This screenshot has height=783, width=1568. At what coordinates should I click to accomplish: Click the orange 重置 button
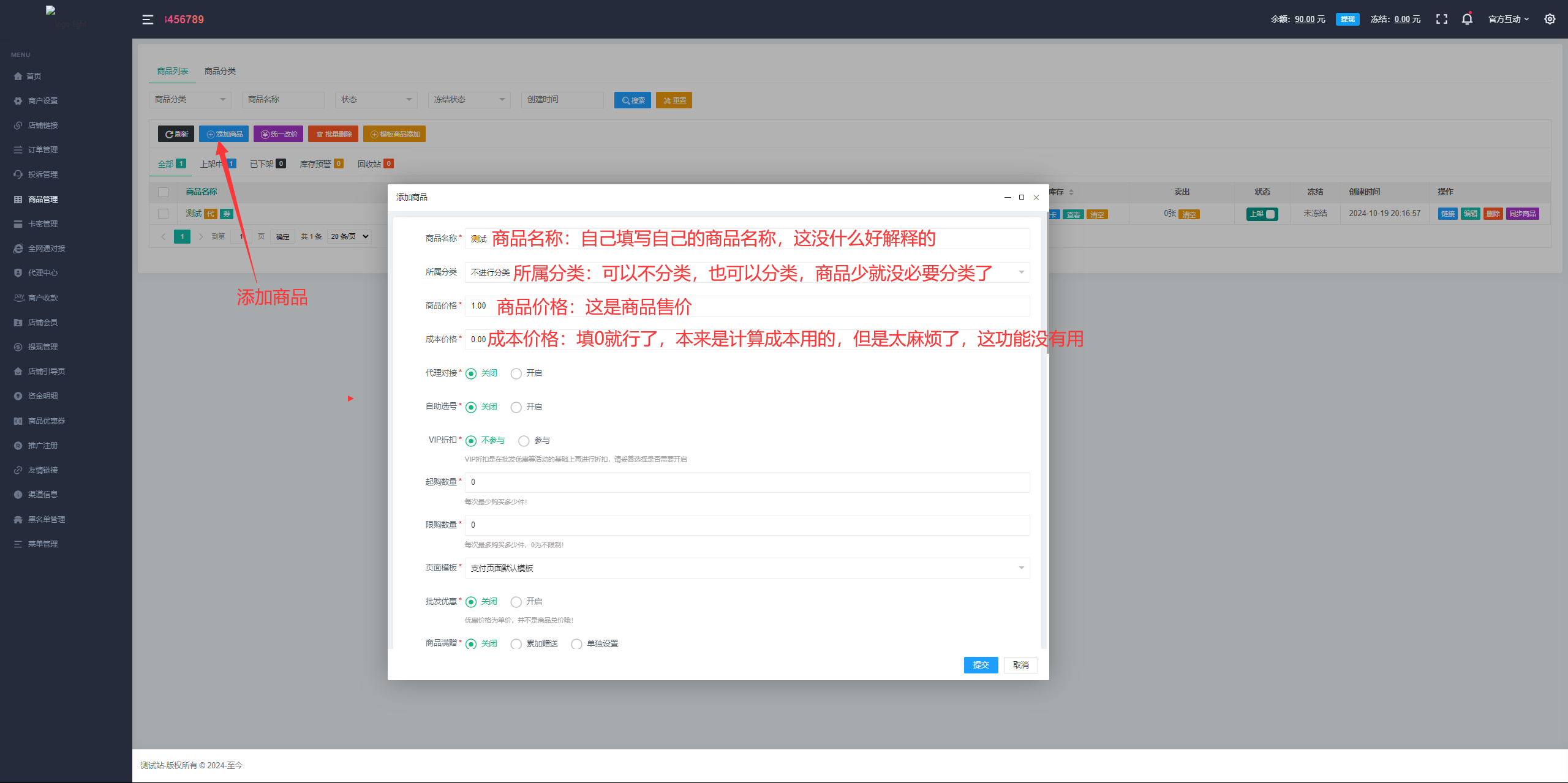(x=674, y=100)
